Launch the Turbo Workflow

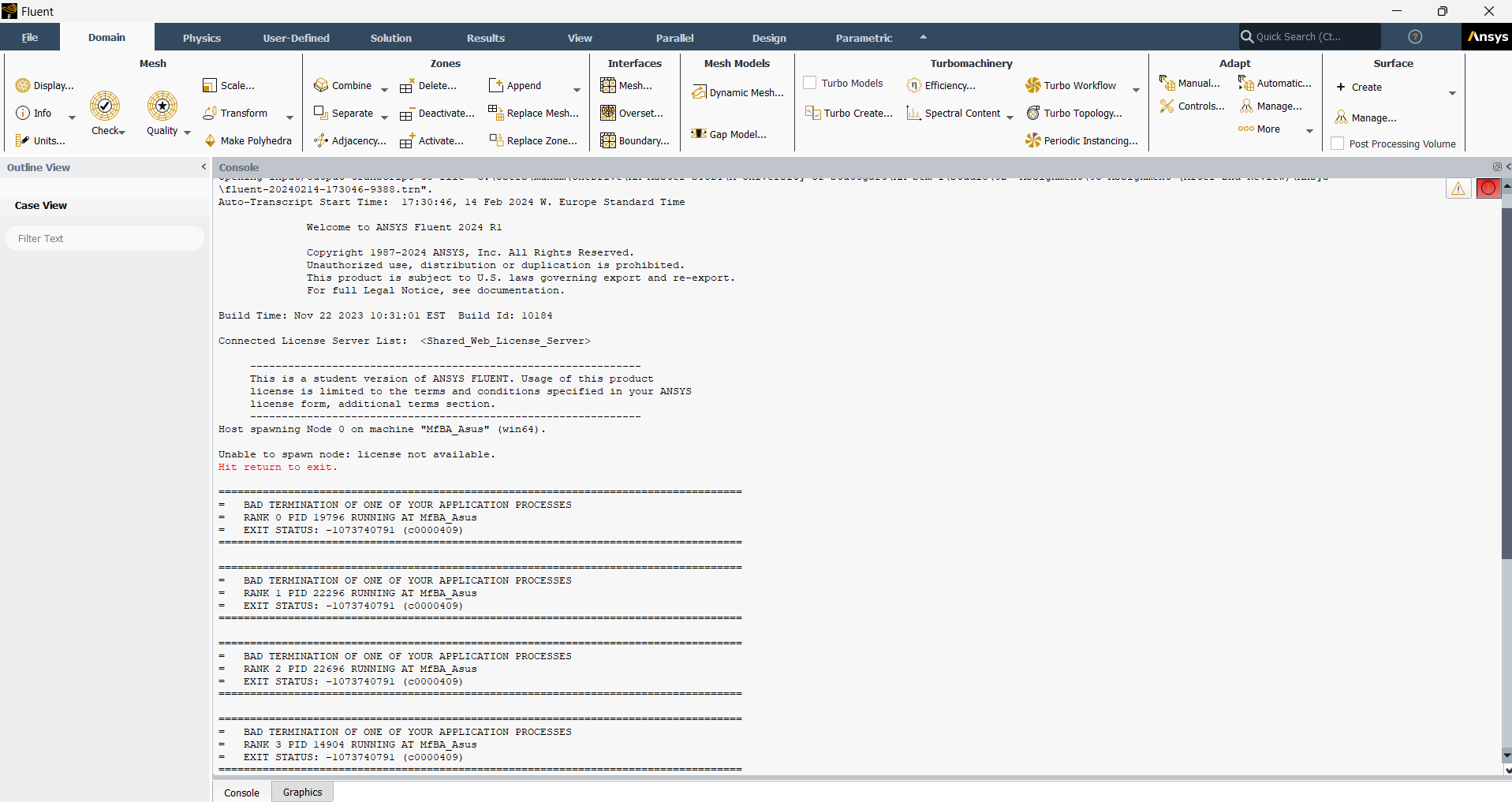[1071, 85]
